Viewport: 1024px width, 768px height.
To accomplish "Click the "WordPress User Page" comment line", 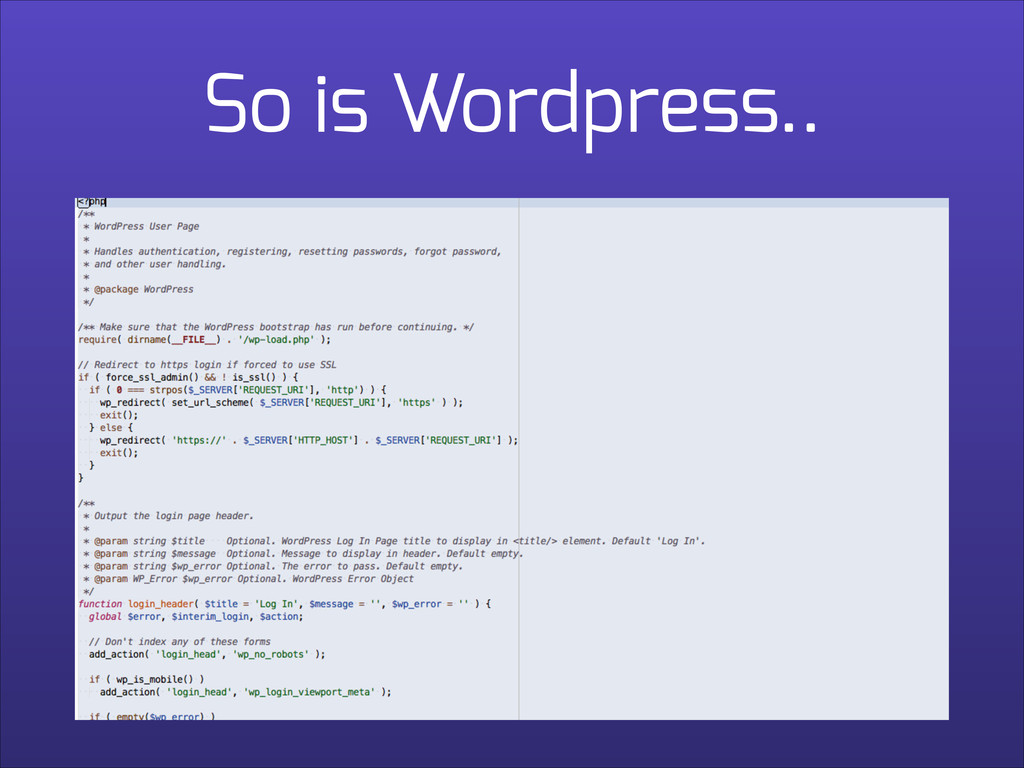I will [x=141, y=227].
